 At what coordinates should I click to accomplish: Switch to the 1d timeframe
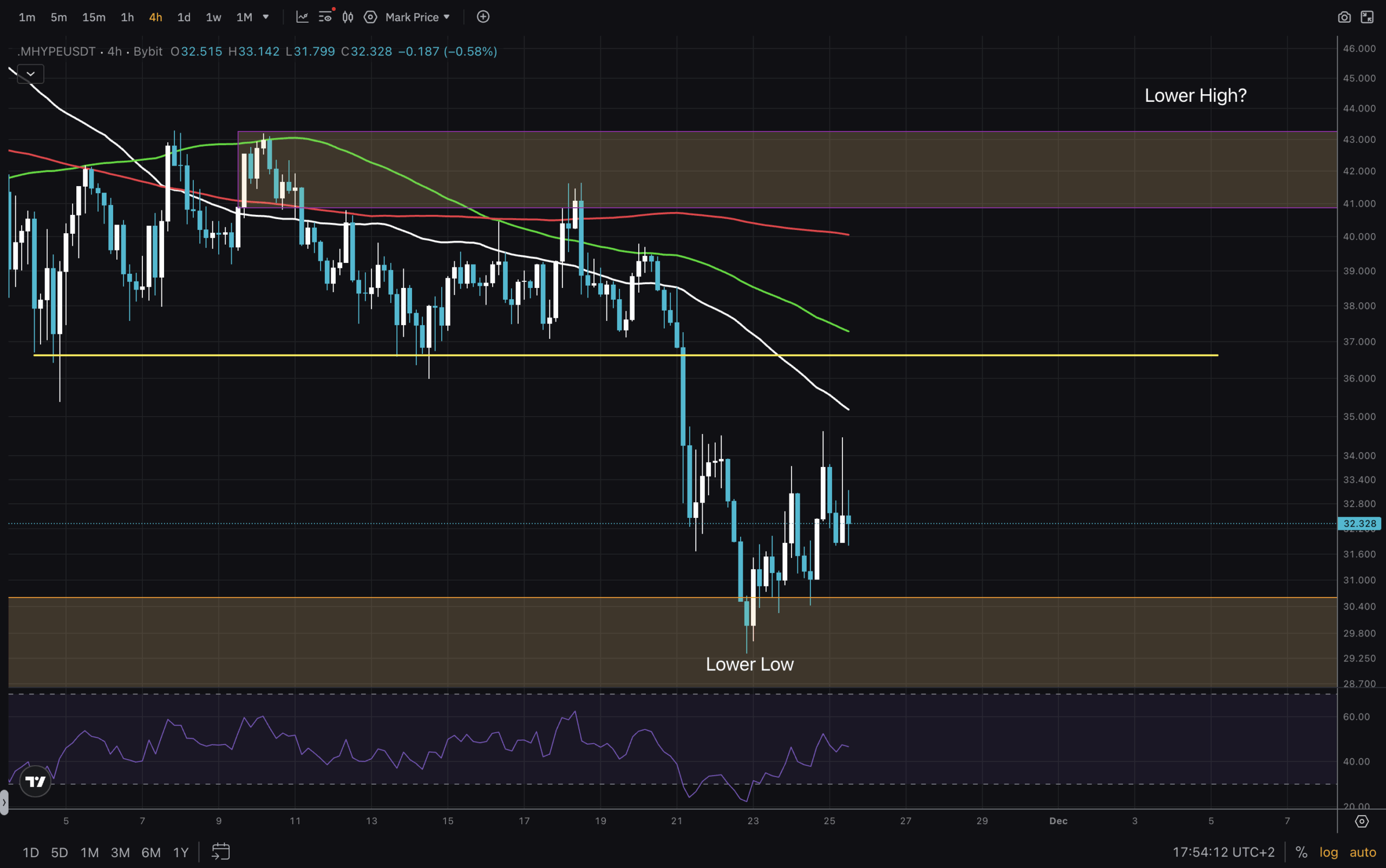(184, 17)
